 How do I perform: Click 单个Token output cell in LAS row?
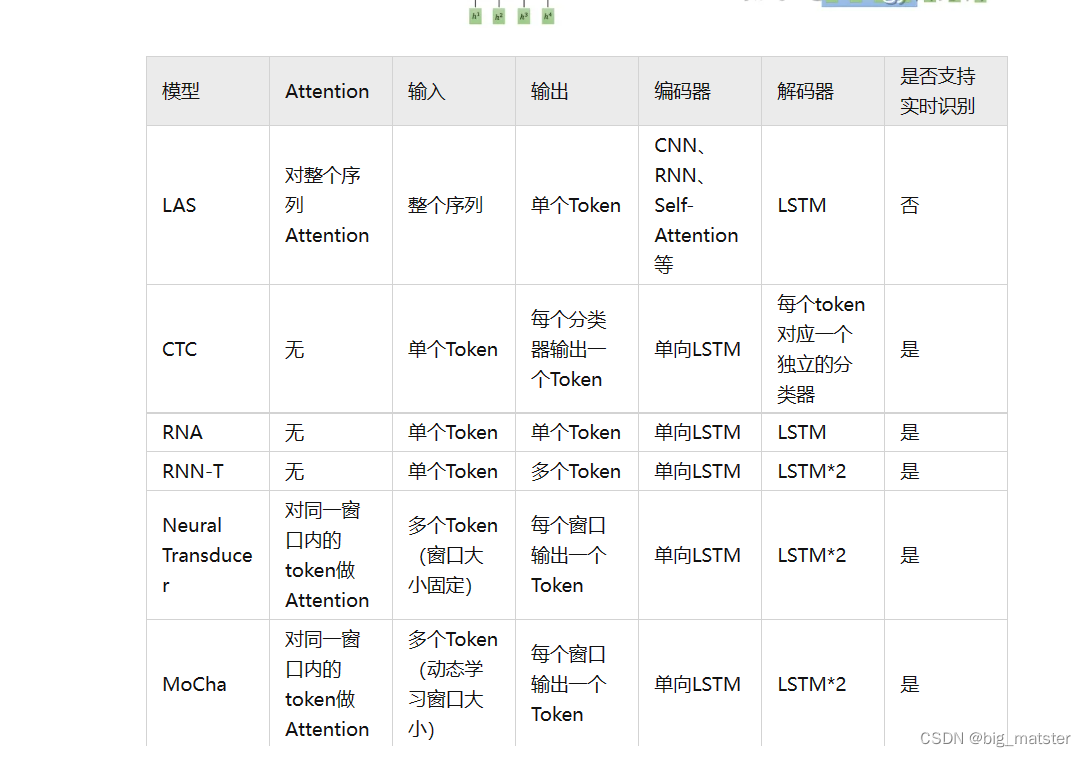(577, 205)
